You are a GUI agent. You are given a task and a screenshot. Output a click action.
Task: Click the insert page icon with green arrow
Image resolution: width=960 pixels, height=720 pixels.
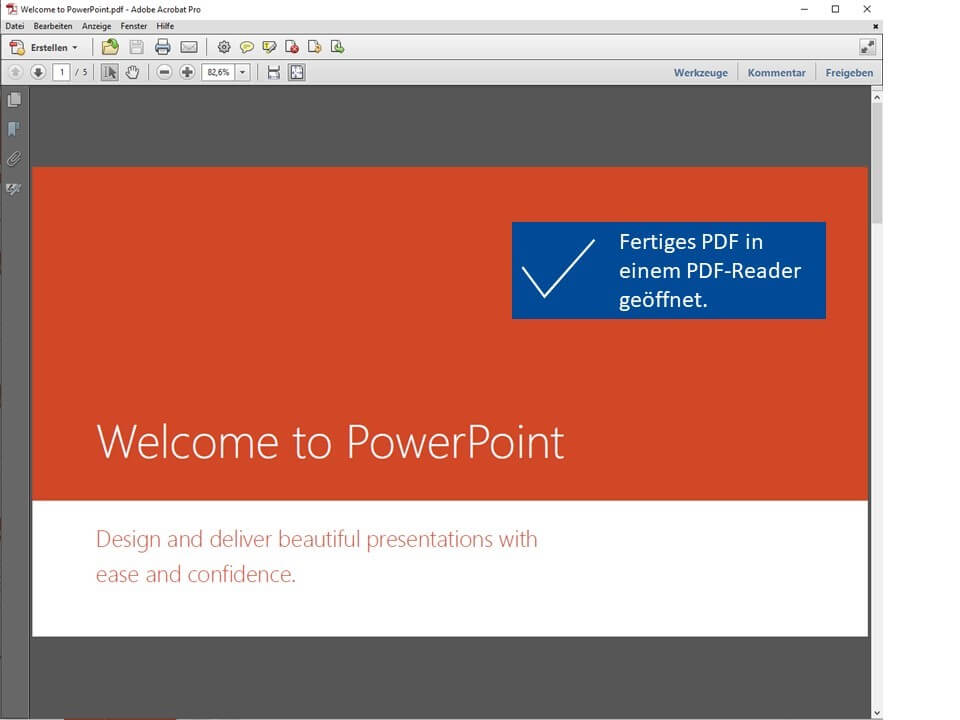pos(337,47)
